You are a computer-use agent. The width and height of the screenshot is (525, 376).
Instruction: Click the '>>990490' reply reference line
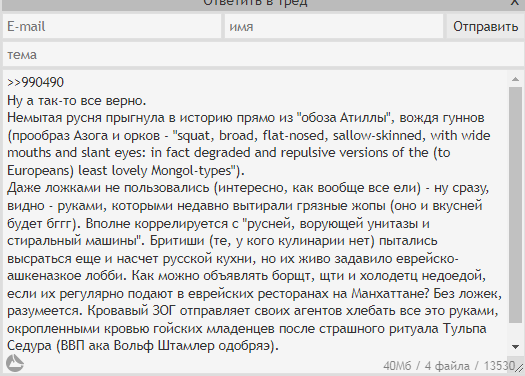coord(35,82)
